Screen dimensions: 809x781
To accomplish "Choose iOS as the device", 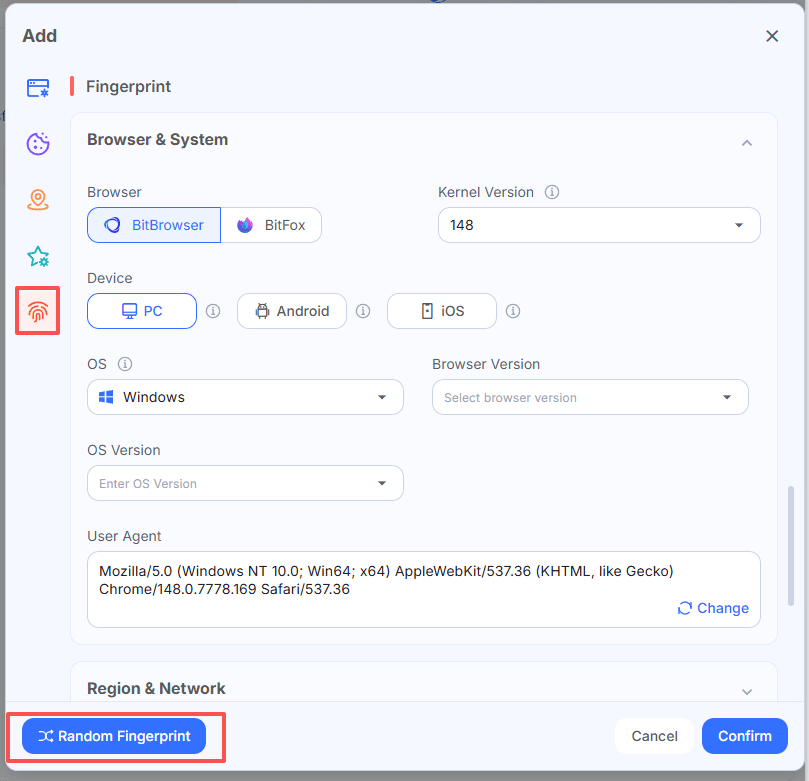I will click(442, 311).
